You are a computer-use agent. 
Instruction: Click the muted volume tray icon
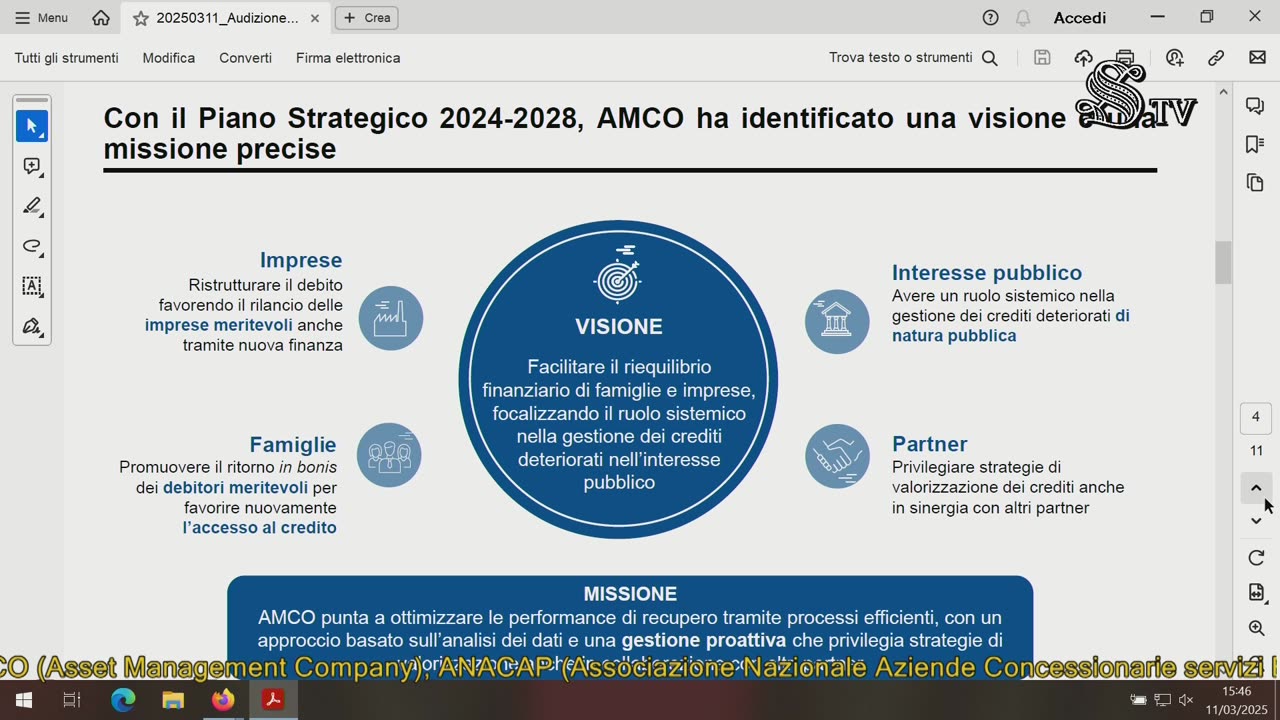click(x=1187, y=700)
